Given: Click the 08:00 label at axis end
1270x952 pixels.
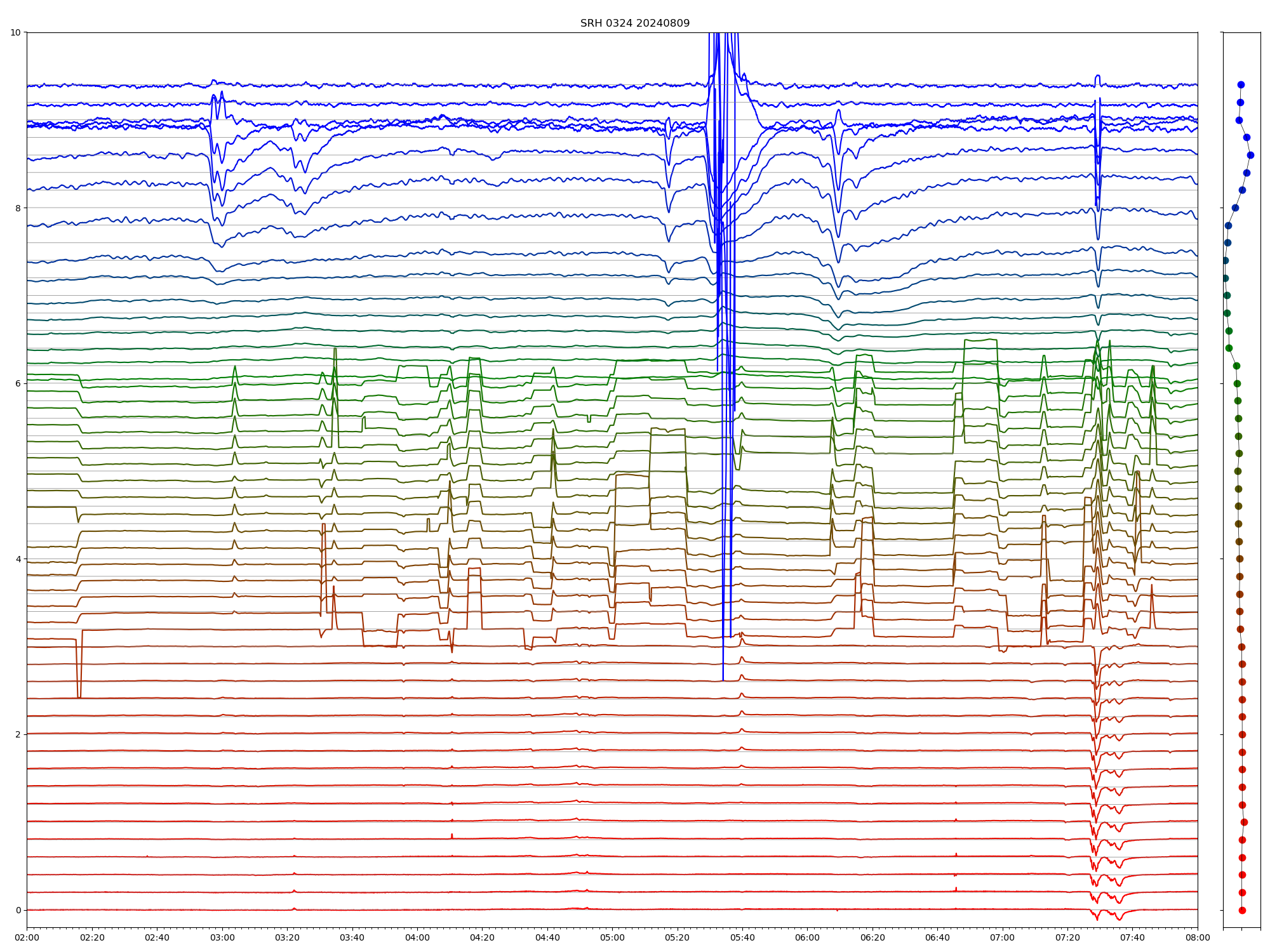Looking at the screenshot, I should tap(1198, 937).
